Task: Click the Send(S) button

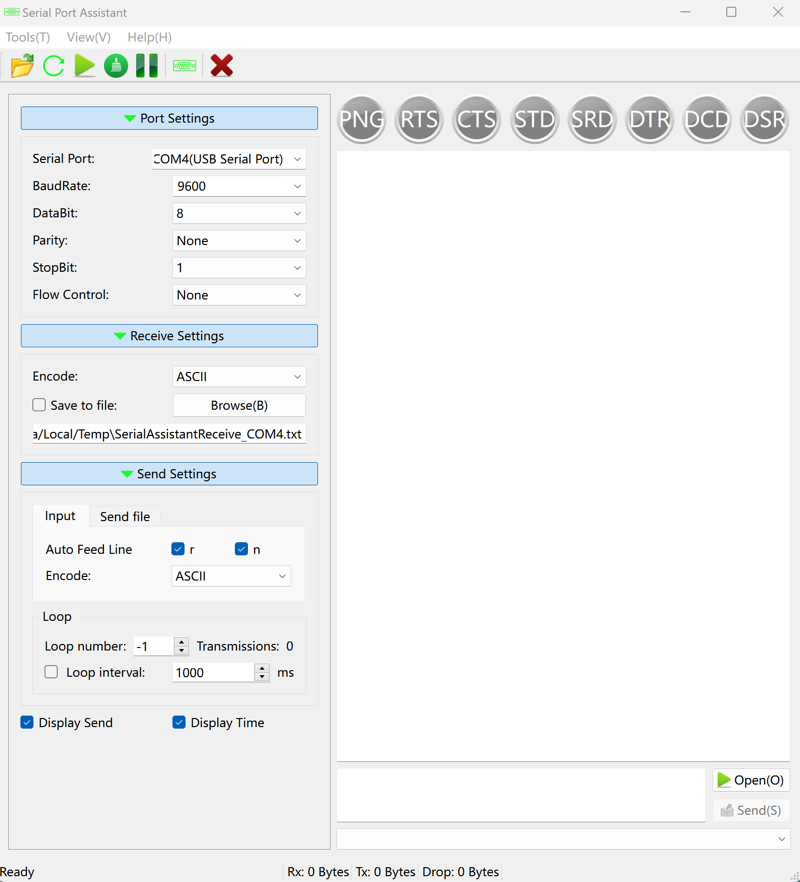Action: [x=751, y=810]
